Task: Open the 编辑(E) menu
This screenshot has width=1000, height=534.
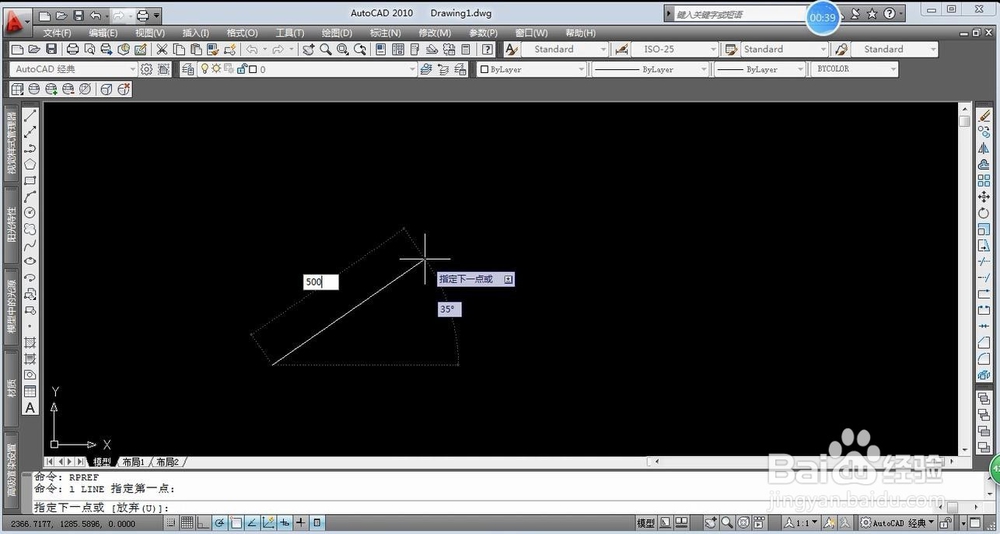Action: click(103, 33)
